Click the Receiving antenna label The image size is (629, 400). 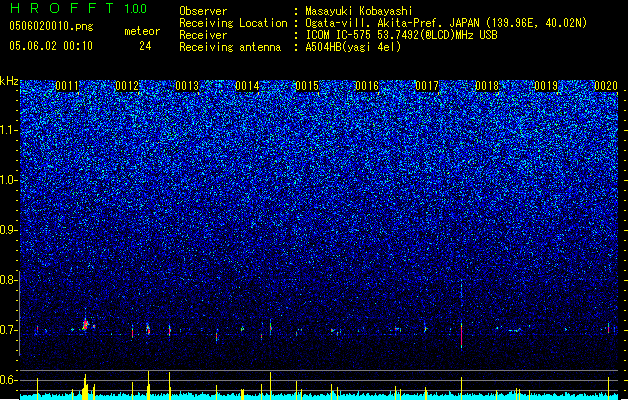230,47
